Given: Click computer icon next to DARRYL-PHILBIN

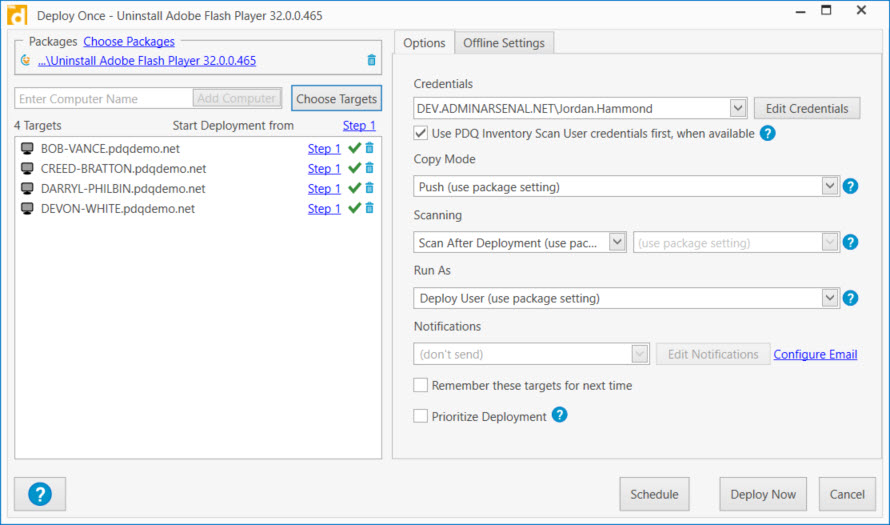Looking at the screenshot, I should 27,188.
